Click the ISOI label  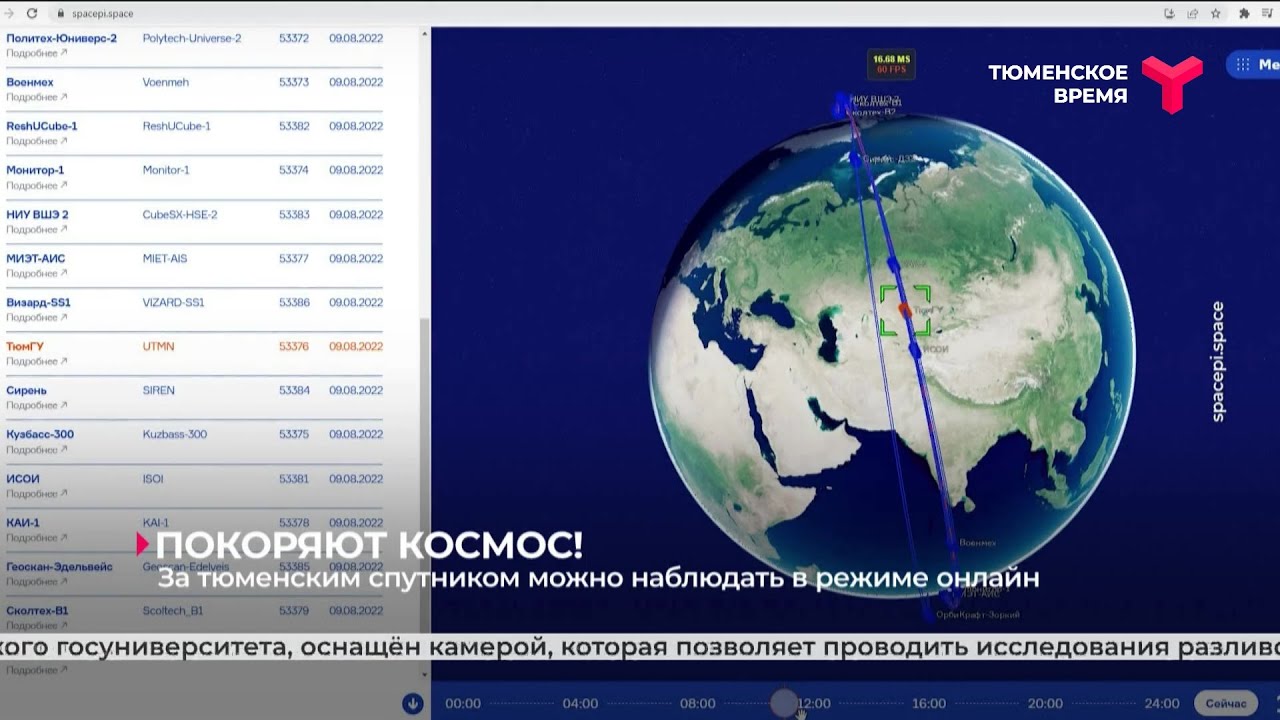click(153, 478)
